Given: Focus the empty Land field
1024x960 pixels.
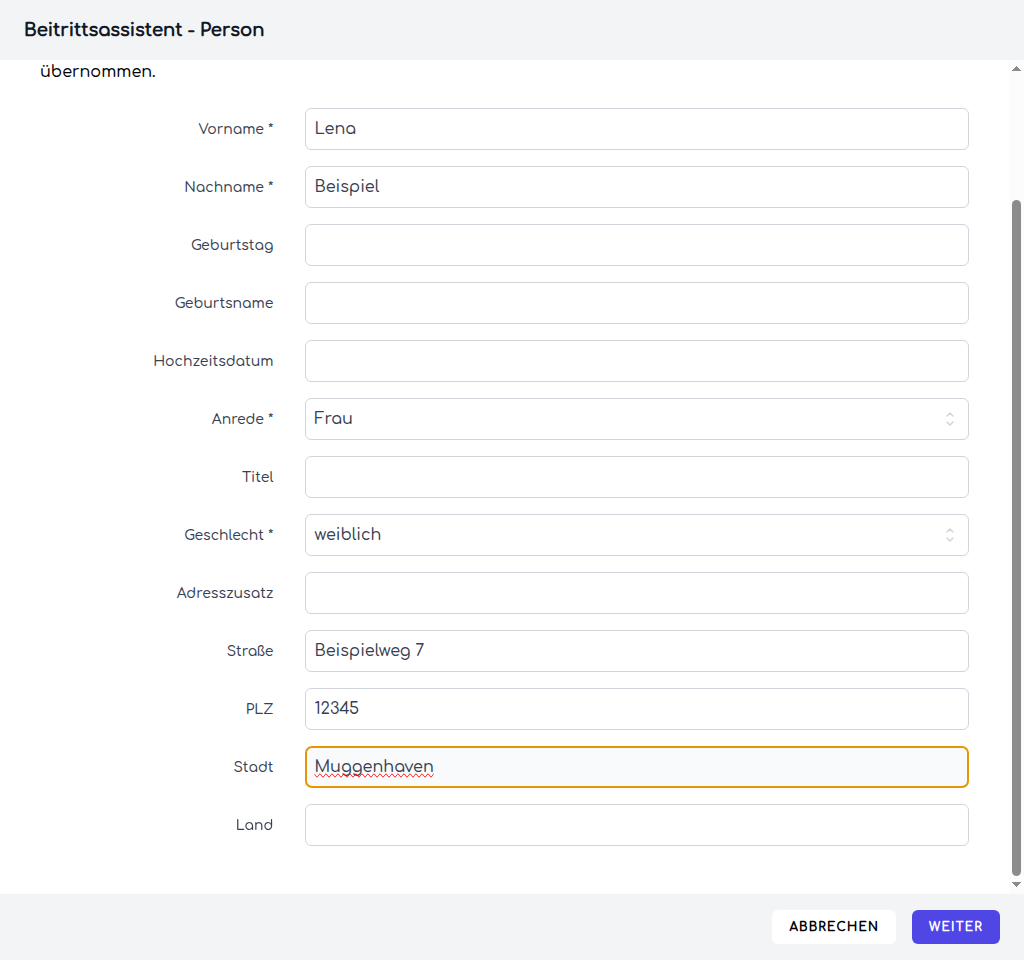Looking at the screenshot, I should click(637, 825).
